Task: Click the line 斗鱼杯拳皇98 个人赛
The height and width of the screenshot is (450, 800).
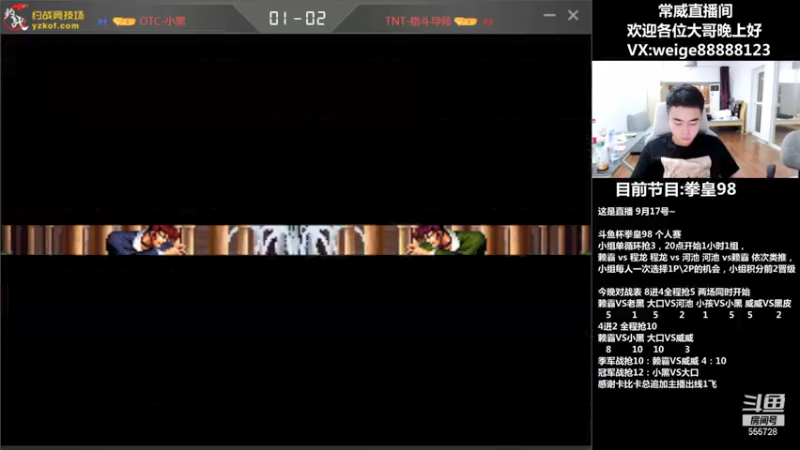Action: (639, 234)
